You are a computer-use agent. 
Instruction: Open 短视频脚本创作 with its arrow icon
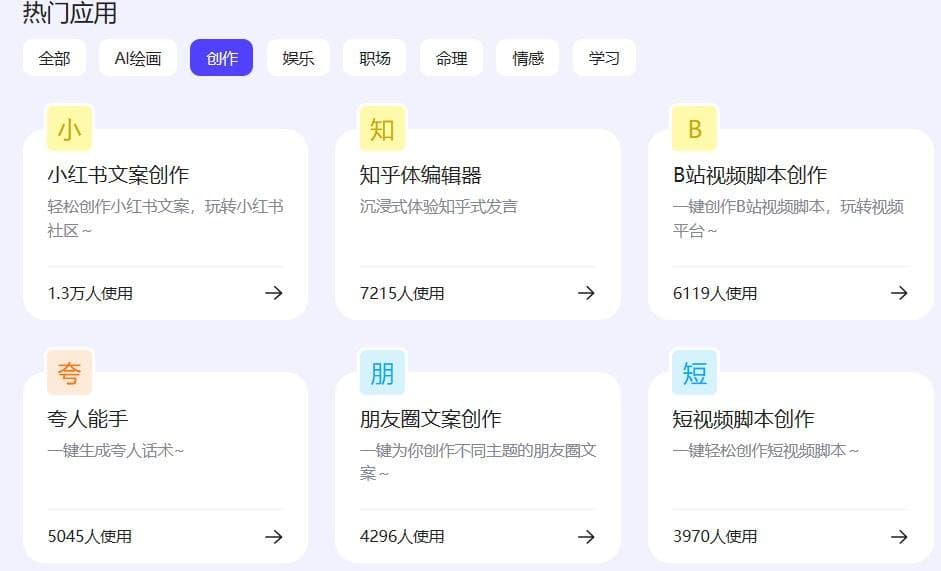[899, 537]
